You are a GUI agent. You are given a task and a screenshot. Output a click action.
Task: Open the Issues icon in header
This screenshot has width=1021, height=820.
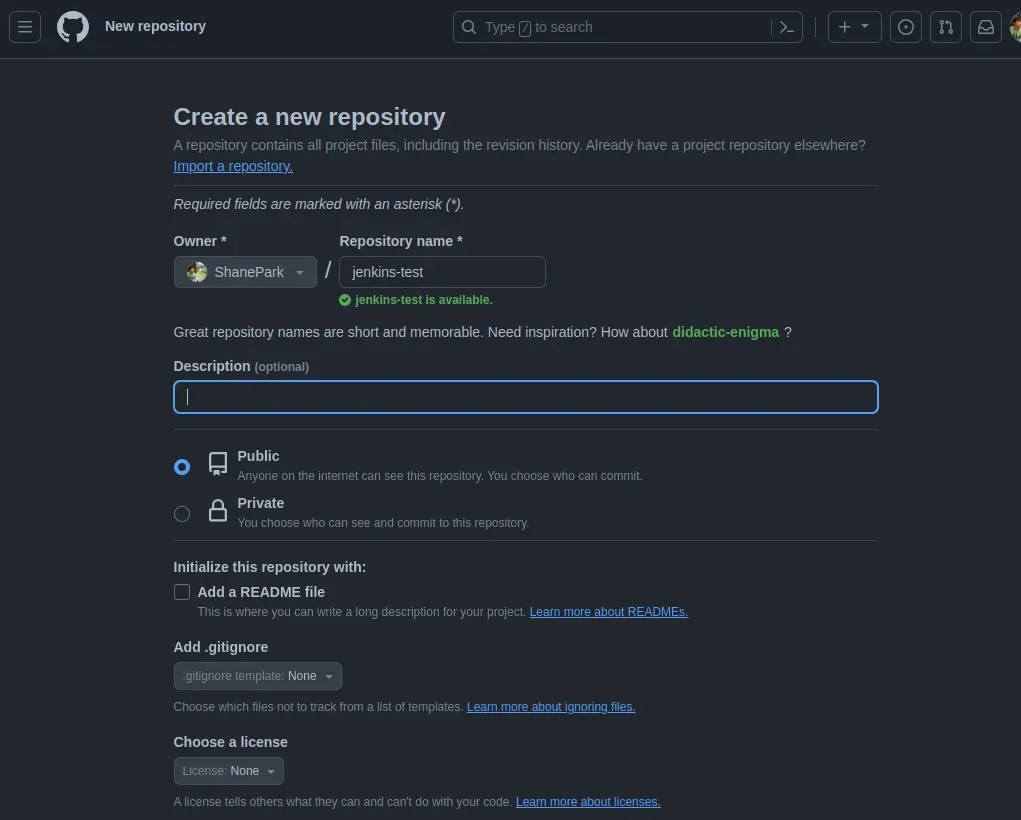tap(905, 27)
